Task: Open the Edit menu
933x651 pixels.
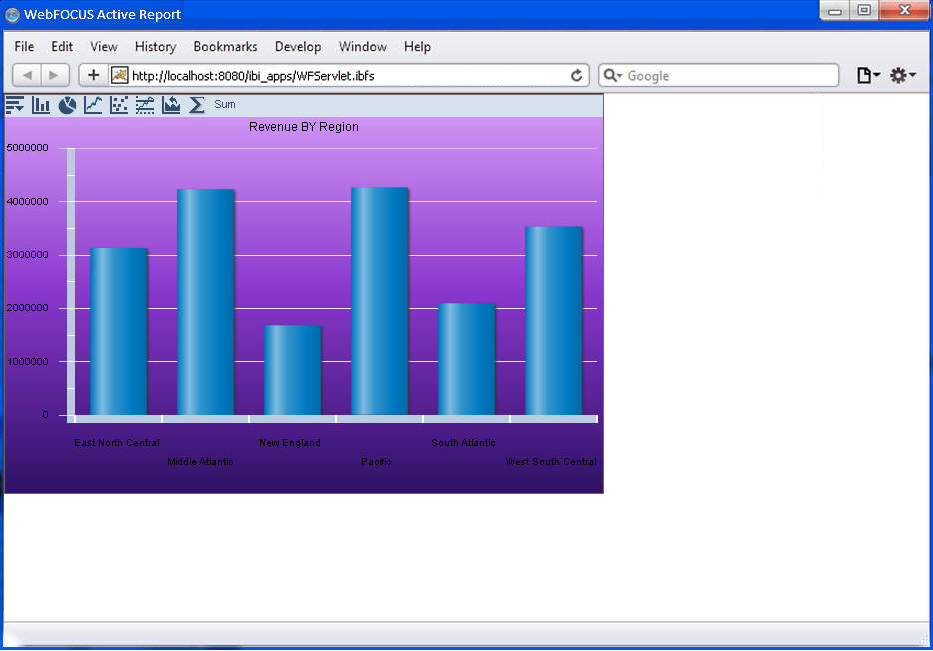Action: click(x=62, y=46)
